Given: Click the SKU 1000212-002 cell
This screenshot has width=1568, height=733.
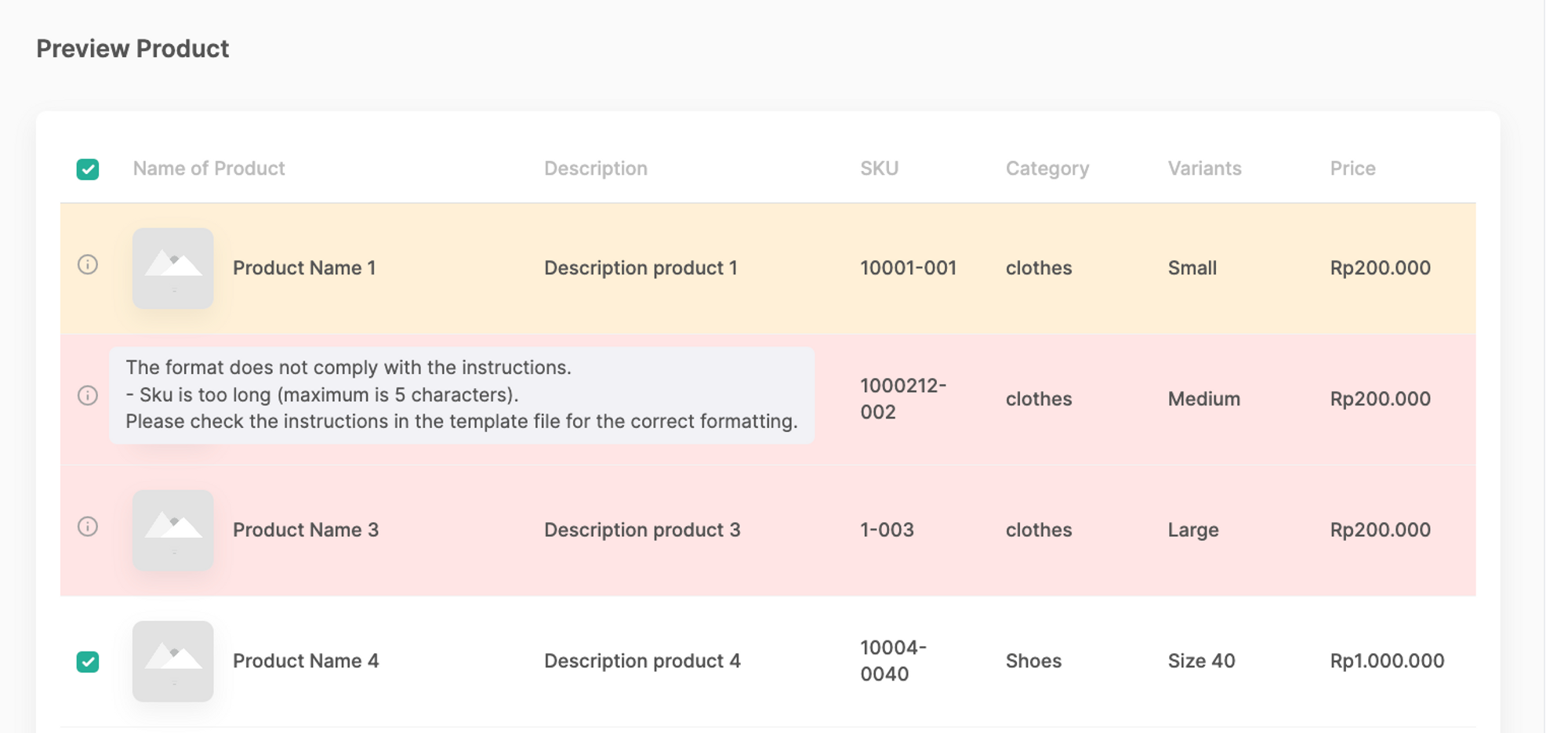Looking at the screenshot, I should click(902, 399).
